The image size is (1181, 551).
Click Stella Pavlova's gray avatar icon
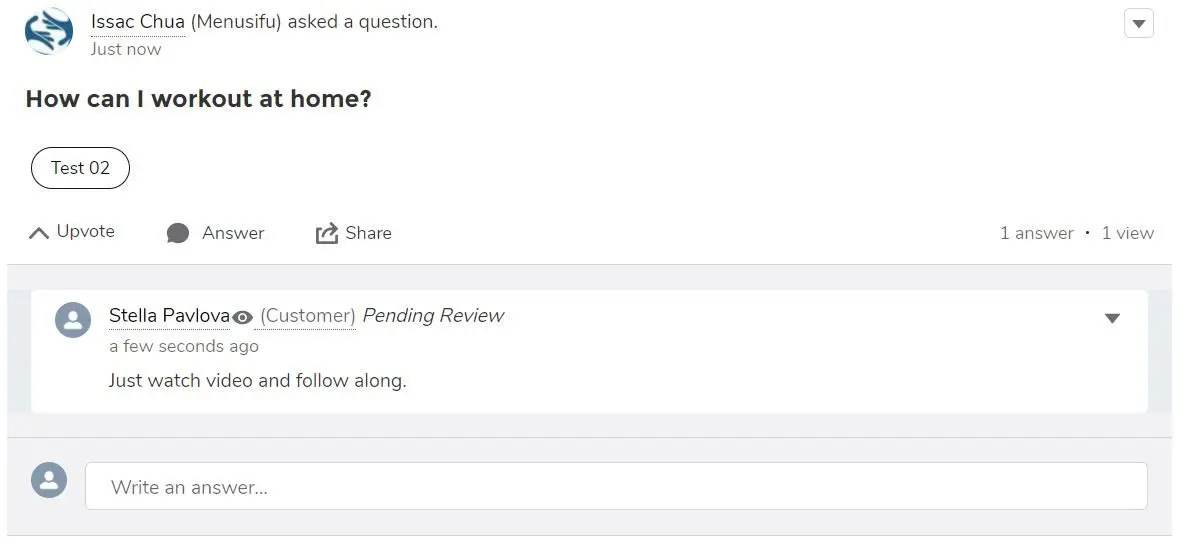coord(73,320)
